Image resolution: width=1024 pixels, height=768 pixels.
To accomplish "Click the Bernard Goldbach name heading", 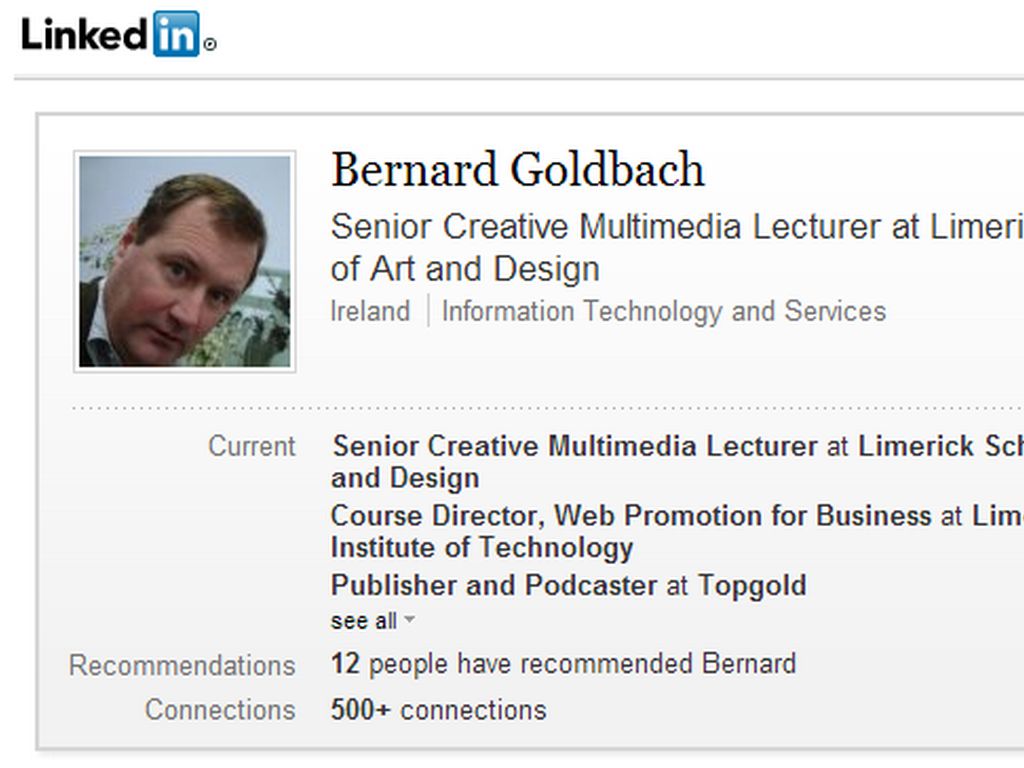I will pyautogui.click(x=517, y=170).
